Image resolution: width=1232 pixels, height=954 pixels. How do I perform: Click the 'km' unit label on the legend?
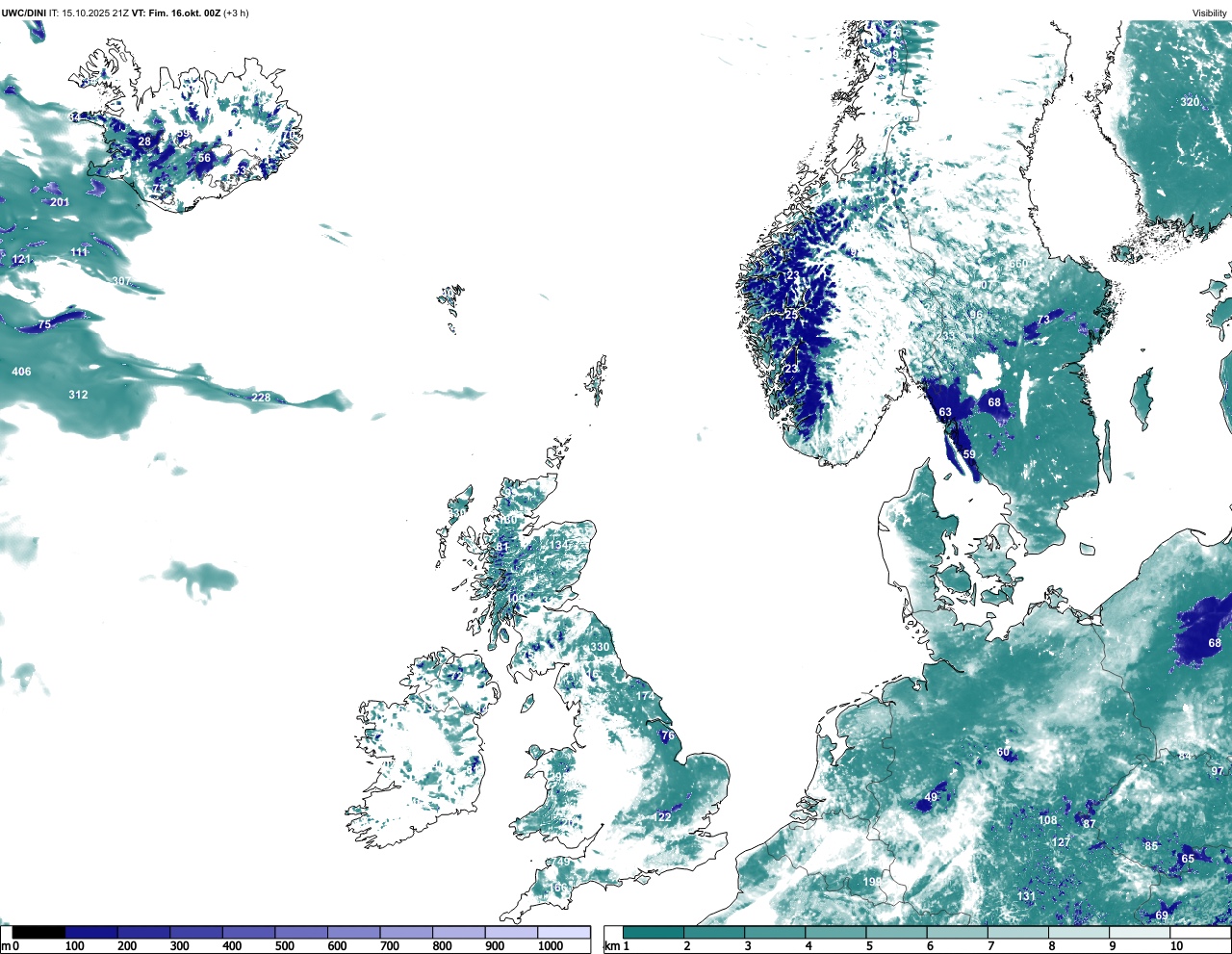point(611,946)
